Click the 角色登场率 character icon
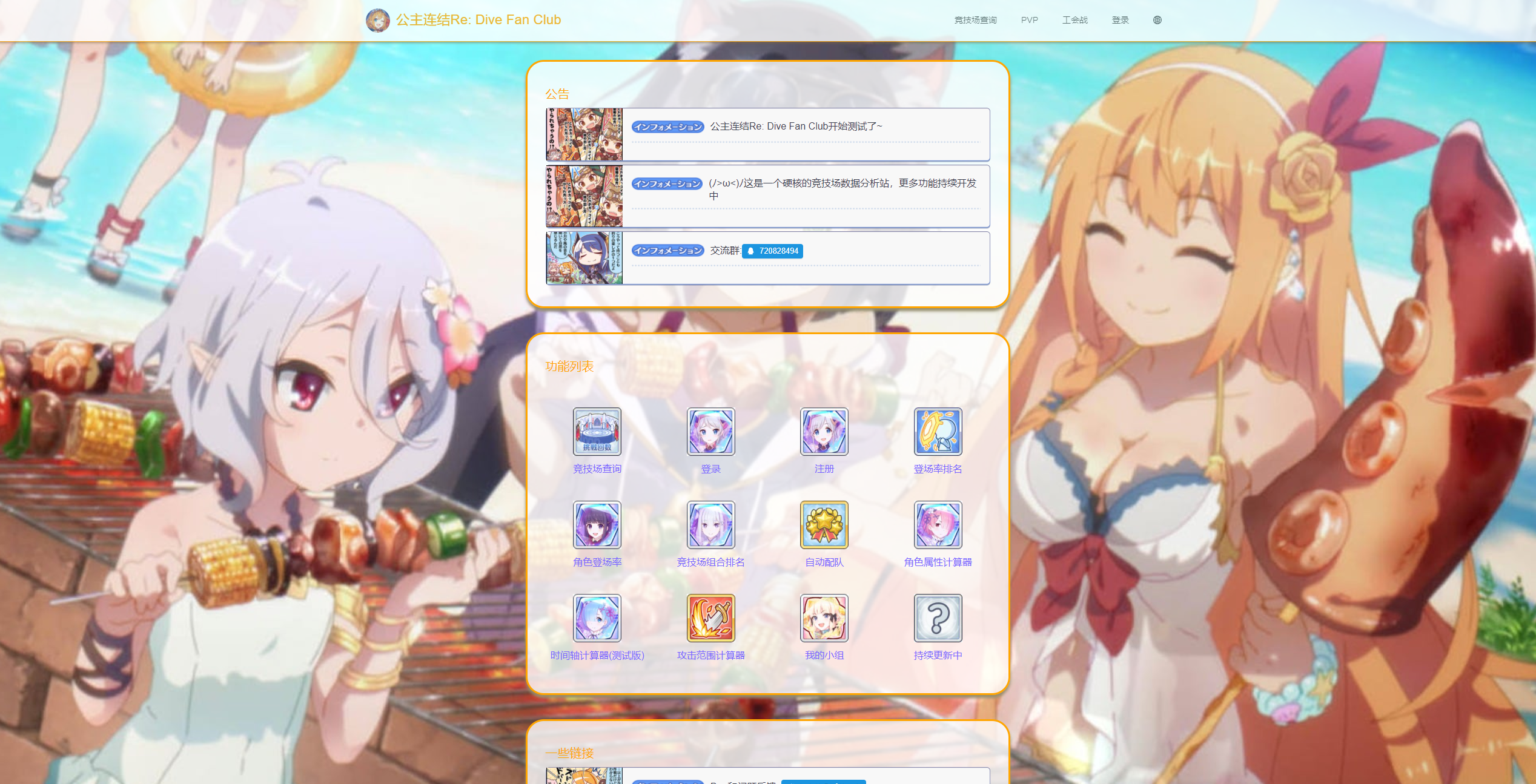The height and width of the screenshot is (784, 1536). coord(597,525)
